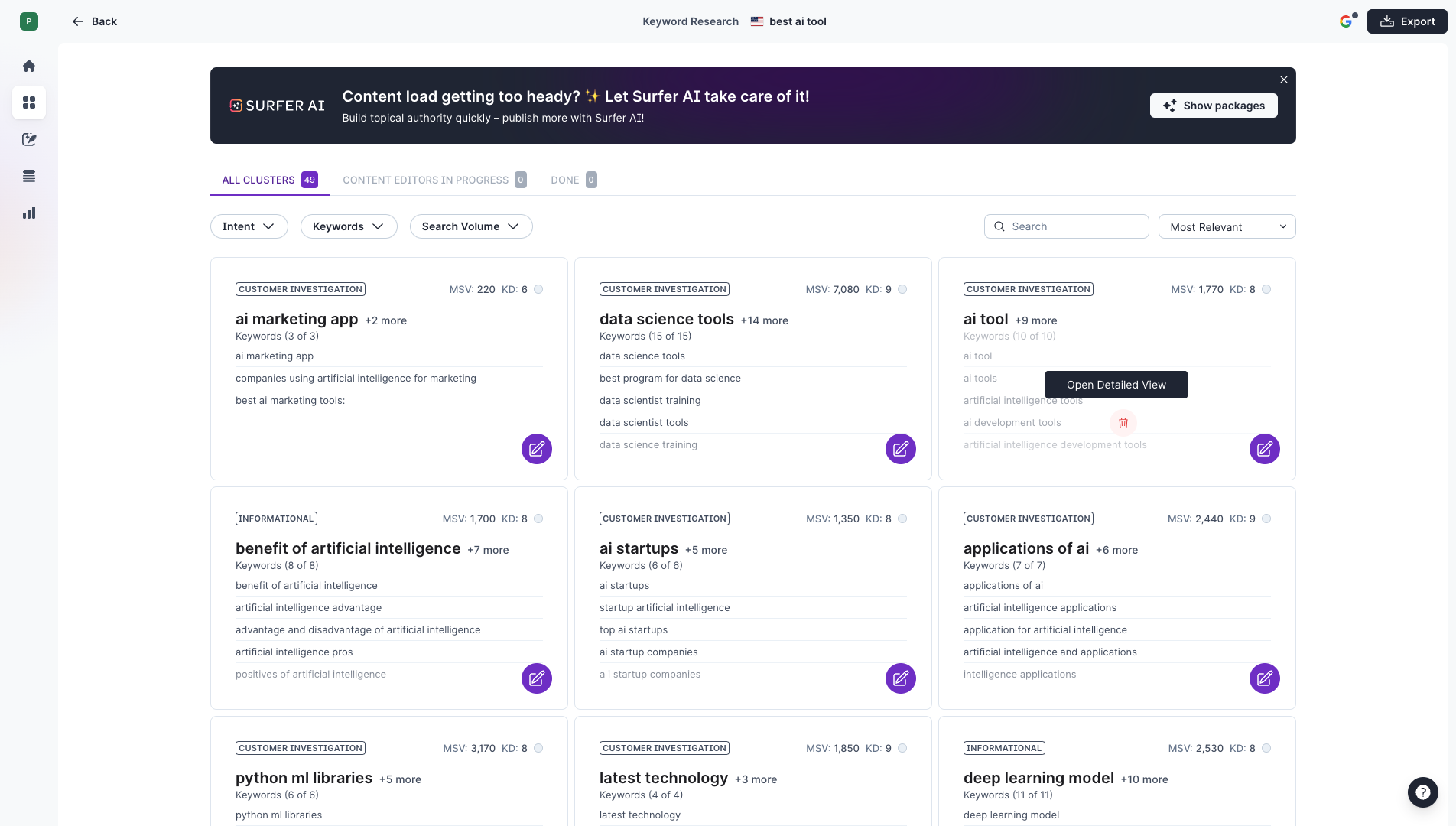Select the deep learning model cluster circle
Viewport: 1456px width, 826px height.
[x=1266, y=748]
